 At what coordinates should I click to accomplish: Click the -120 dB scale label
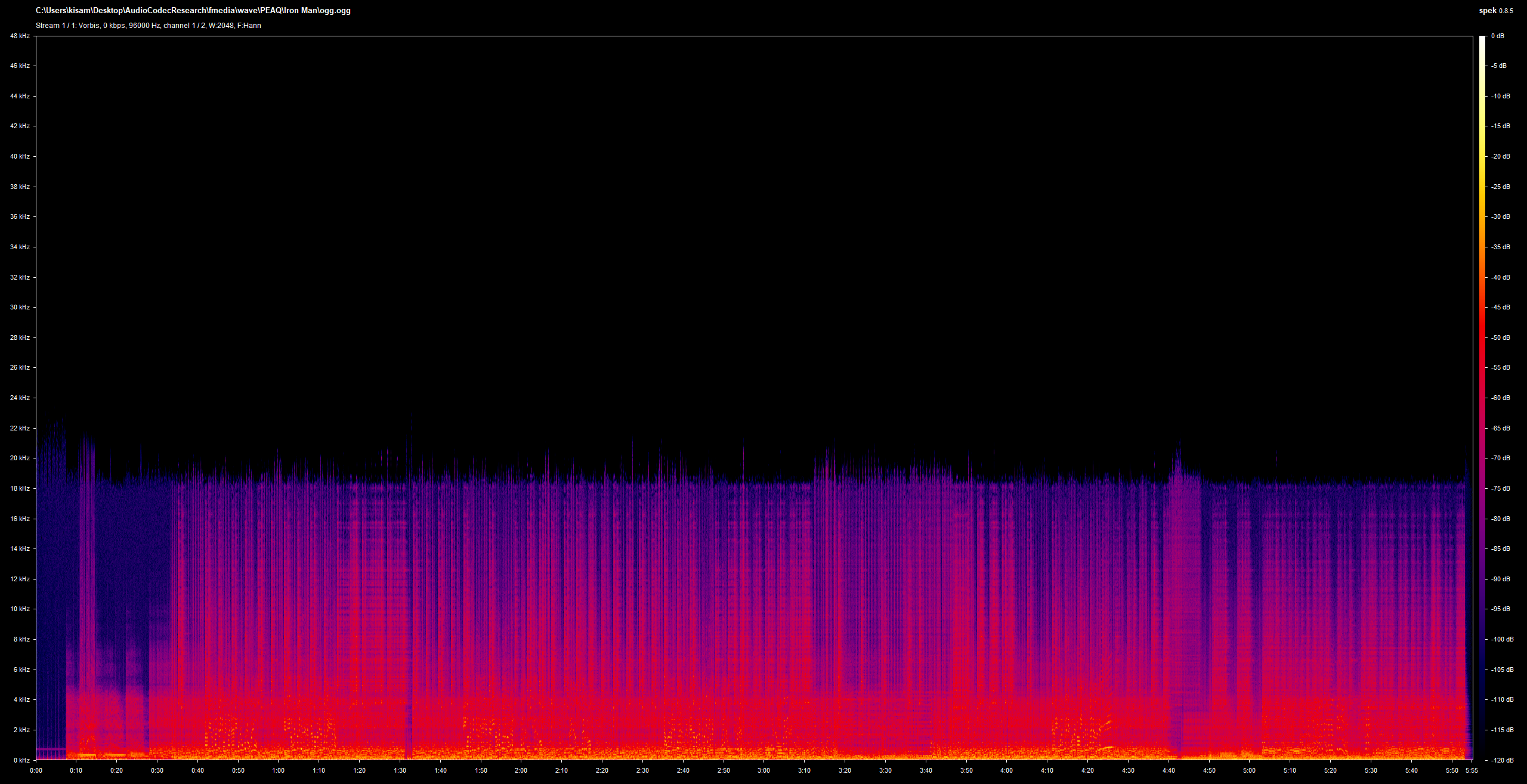click(1502, 760)
